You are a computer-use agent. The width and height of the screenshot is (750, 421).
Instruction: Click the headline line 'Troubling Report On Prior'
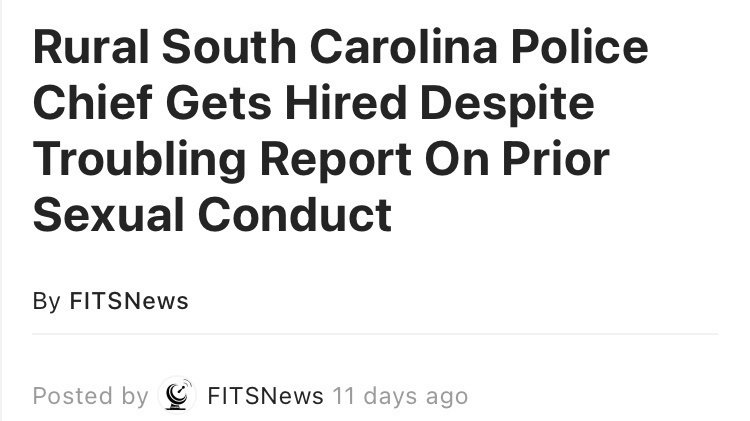[x=321, y=159]
